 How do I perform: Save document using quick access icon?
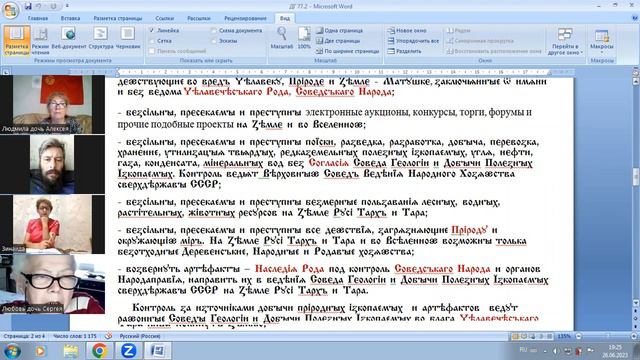click(x=28, y=6)
